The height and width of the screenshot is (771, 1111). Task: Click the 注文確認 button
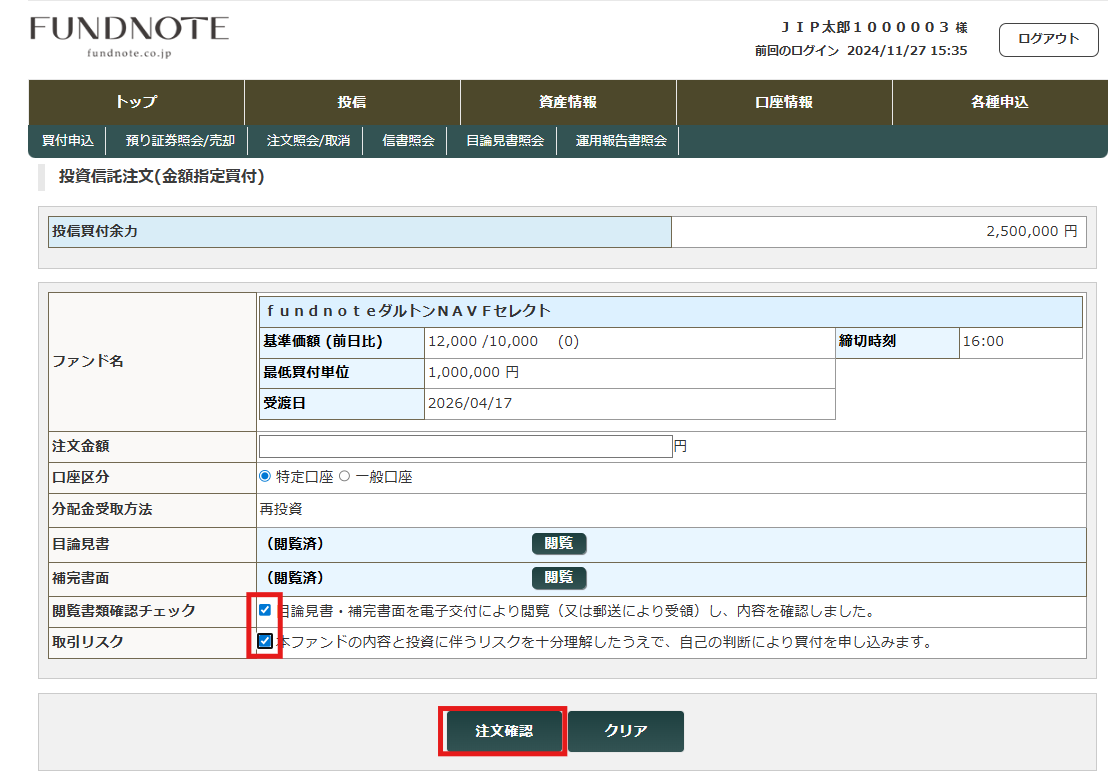coord(504,731)
